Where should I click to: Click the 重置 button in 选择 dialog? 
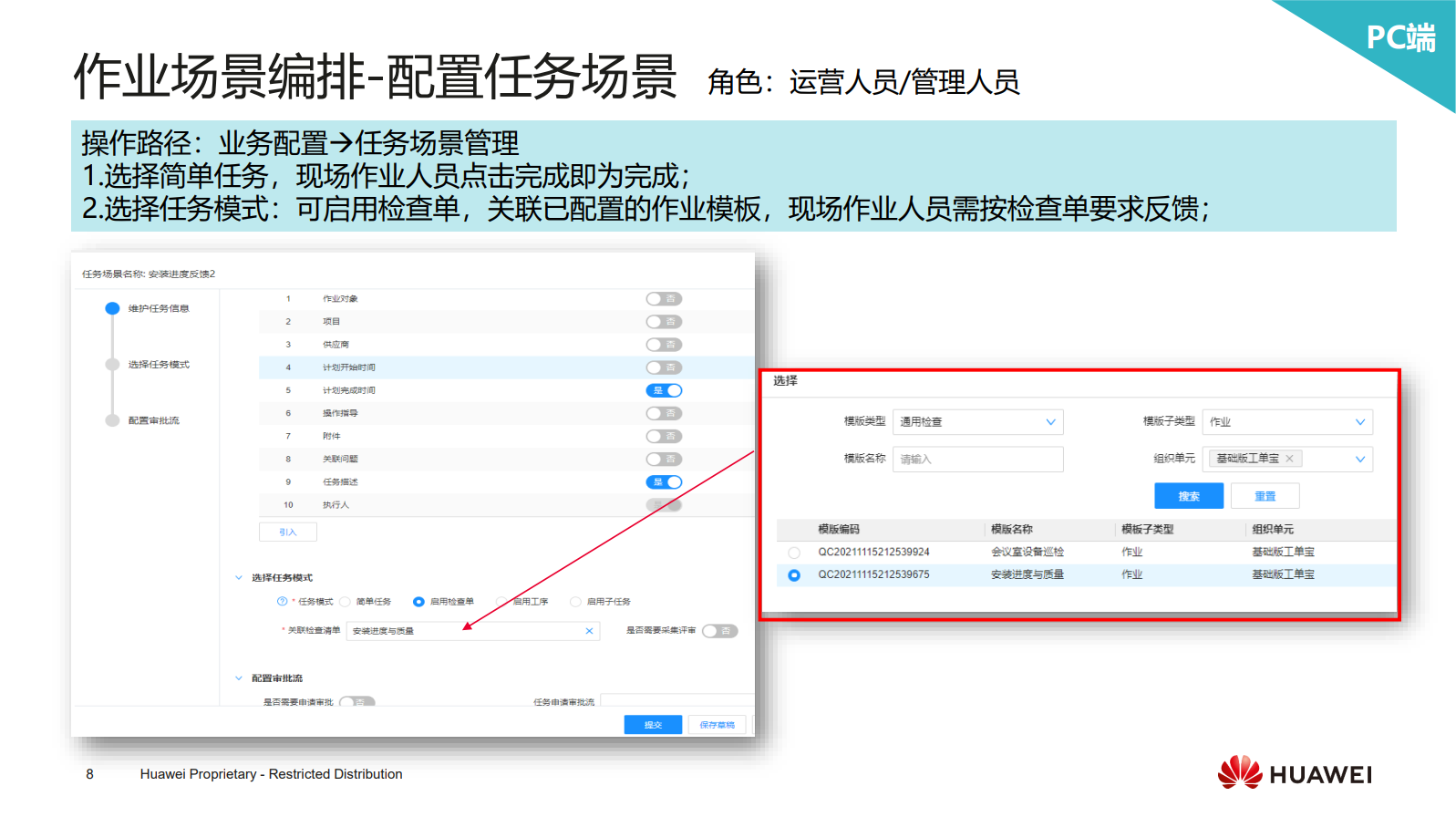tap(1265, 496)
